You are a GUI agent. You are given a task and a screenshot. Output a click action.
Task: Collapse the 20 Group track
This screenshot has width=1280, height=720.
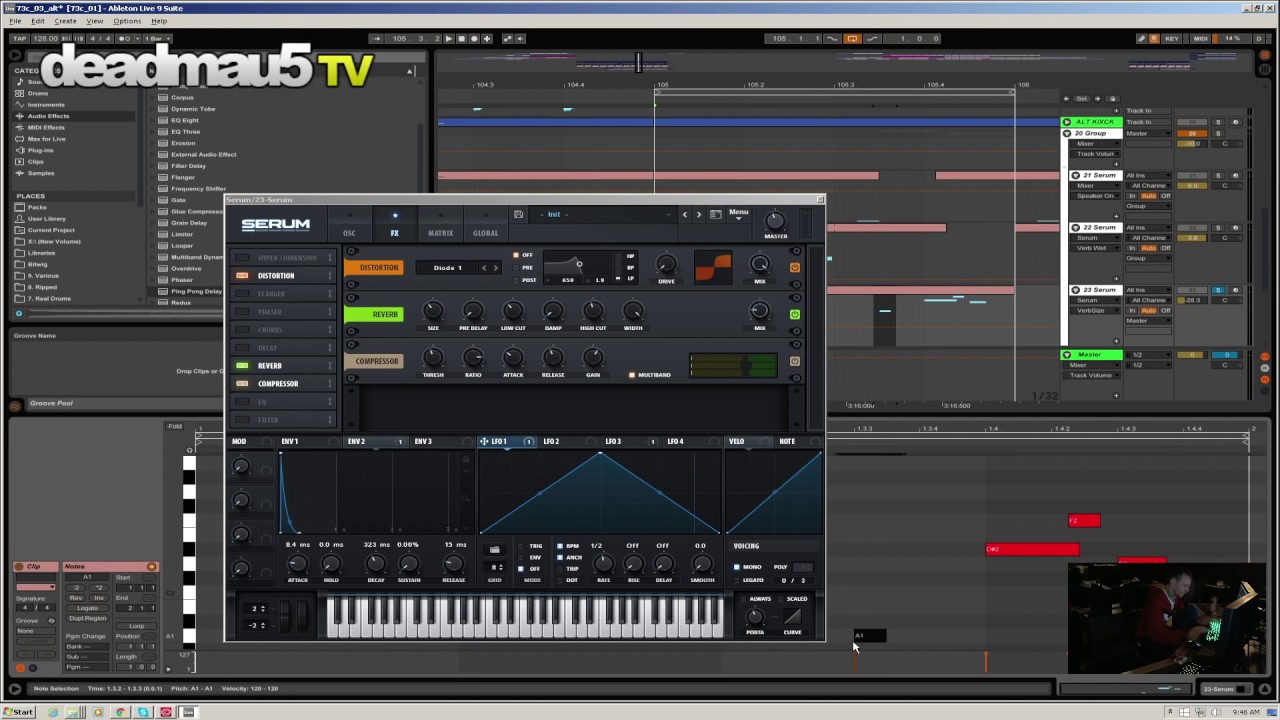click(x=1067, y=133)
